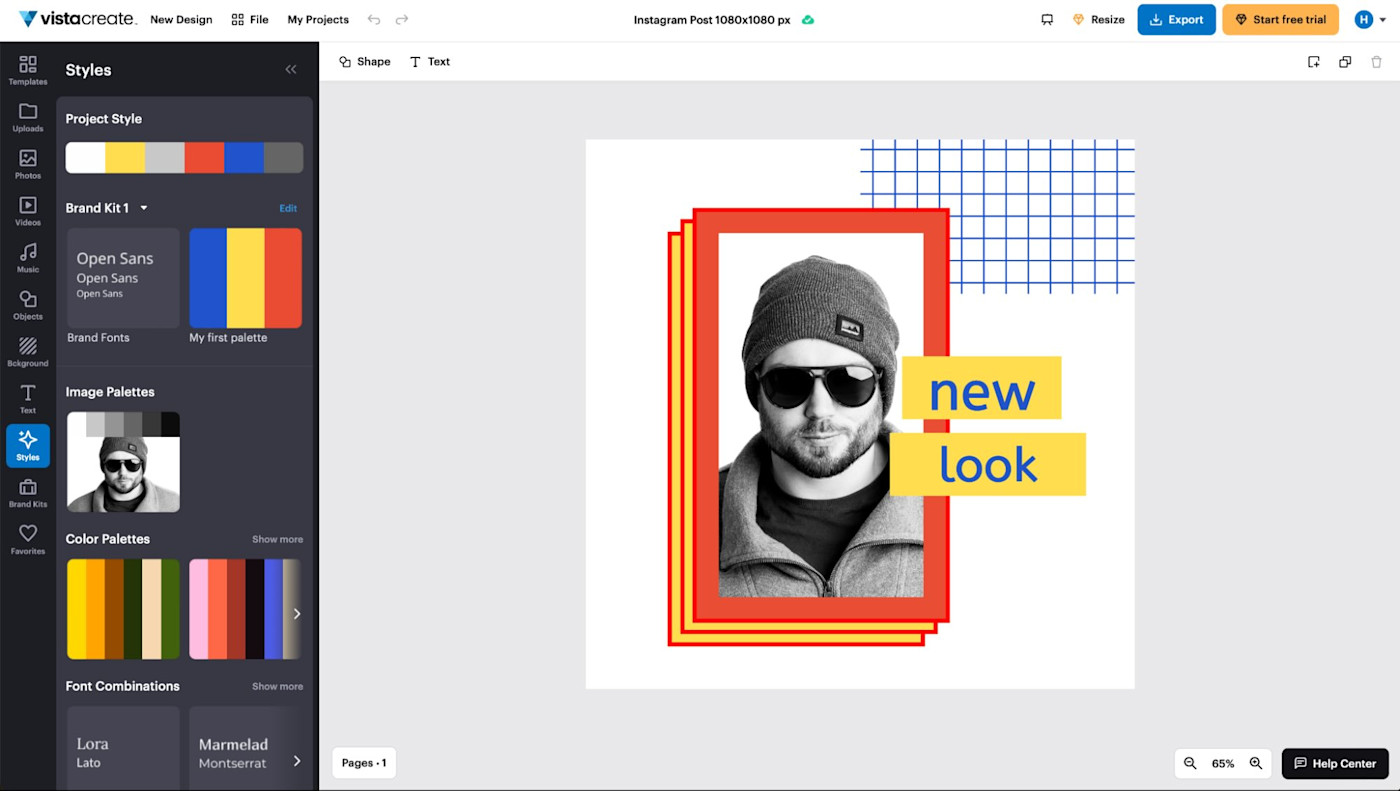Click Show more for Color Palettes
The image size is (1400, 791).
point(277,539)
